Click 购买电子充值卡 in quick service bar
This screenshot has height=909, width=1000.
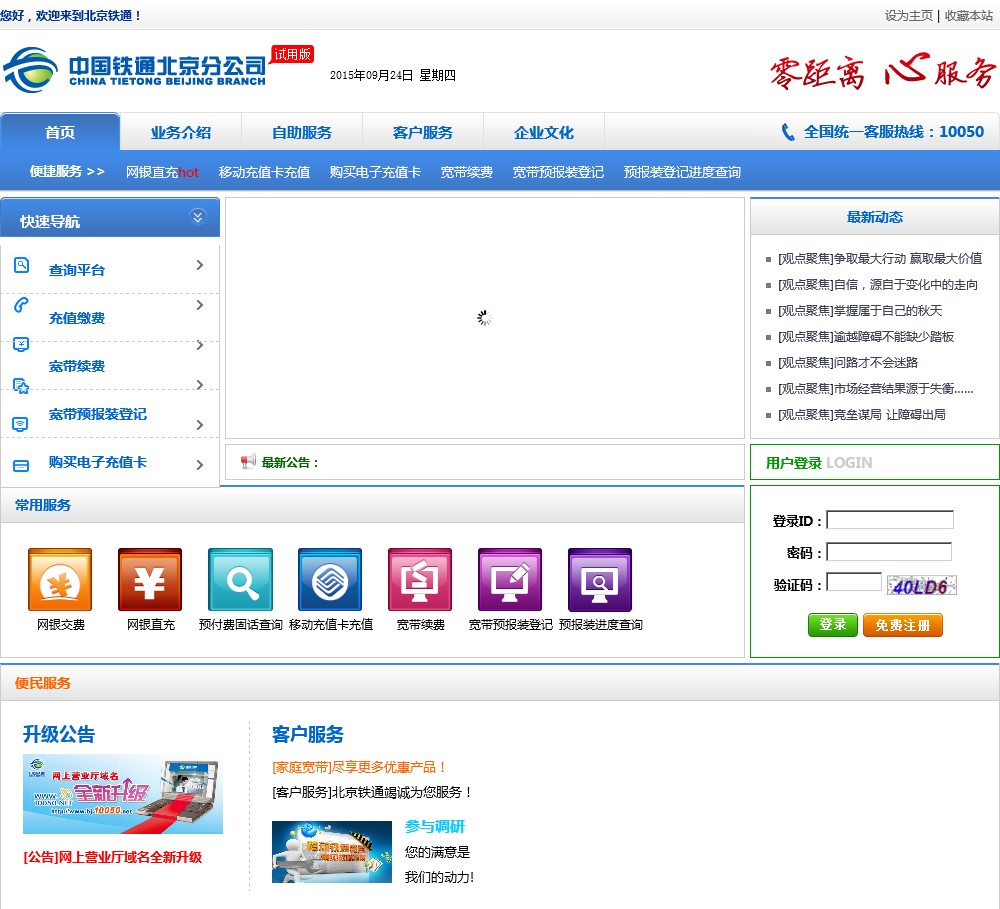click(375, 172)
